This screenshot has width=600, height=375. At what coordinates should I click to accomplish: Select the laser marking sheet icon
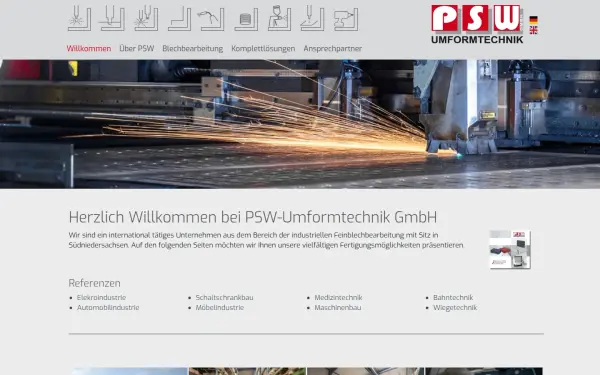(312, 18)
